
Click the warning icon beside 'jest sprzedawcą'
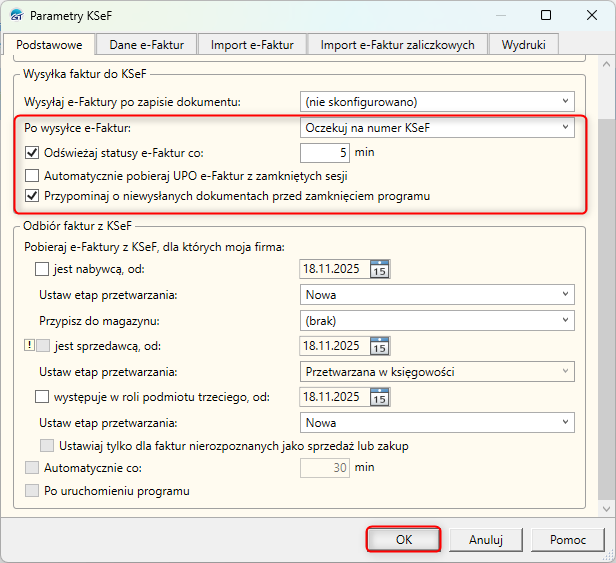[x=27, y=347]
